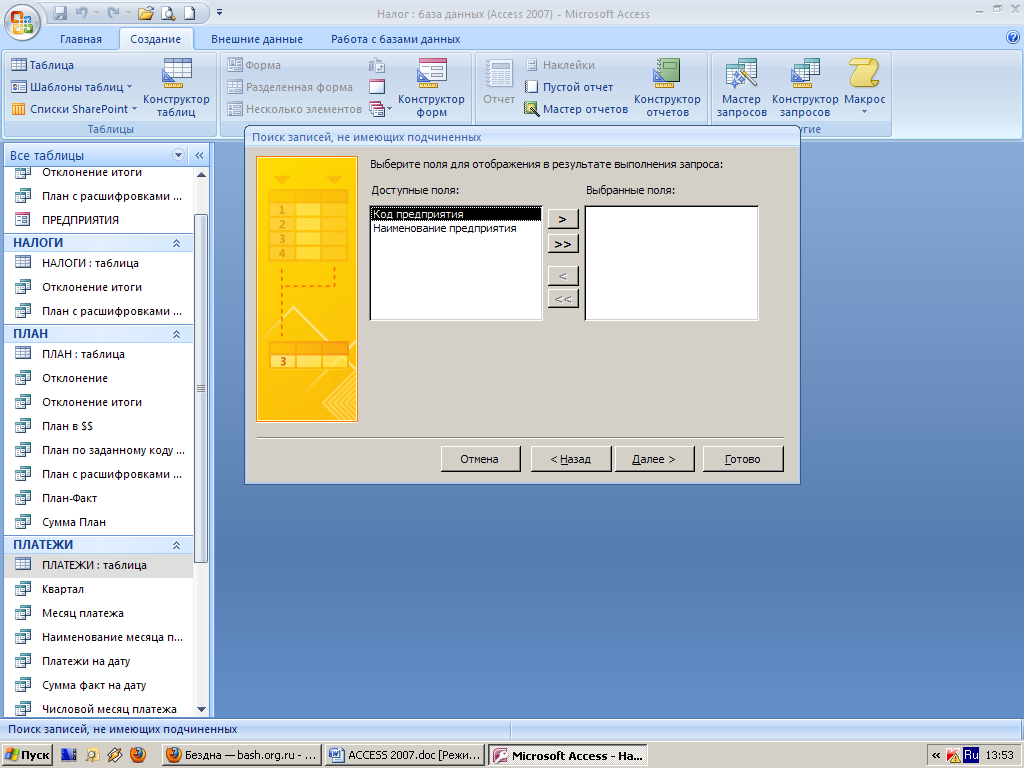Collapse the ПЛАН group
The image size is (1024, 768).
click(x=176, y=334)
